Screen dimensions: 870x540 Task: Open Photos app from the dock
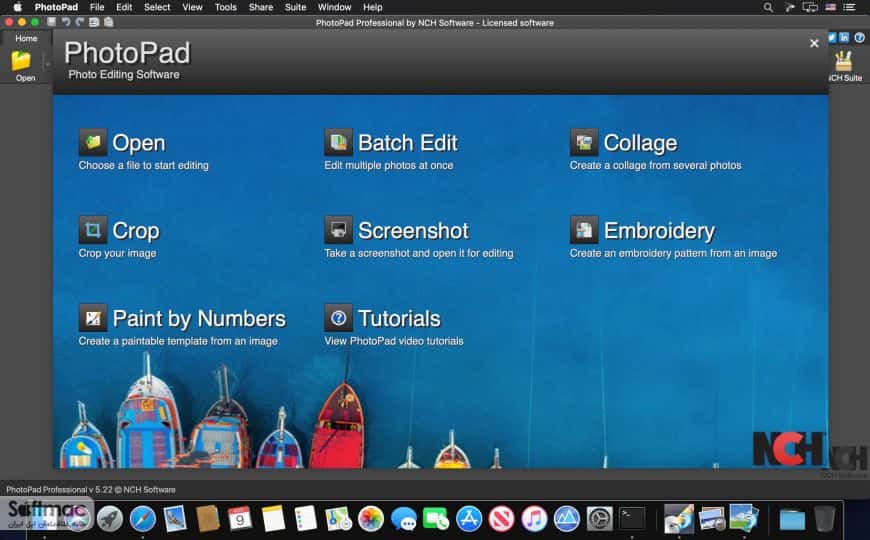(371, 519)
